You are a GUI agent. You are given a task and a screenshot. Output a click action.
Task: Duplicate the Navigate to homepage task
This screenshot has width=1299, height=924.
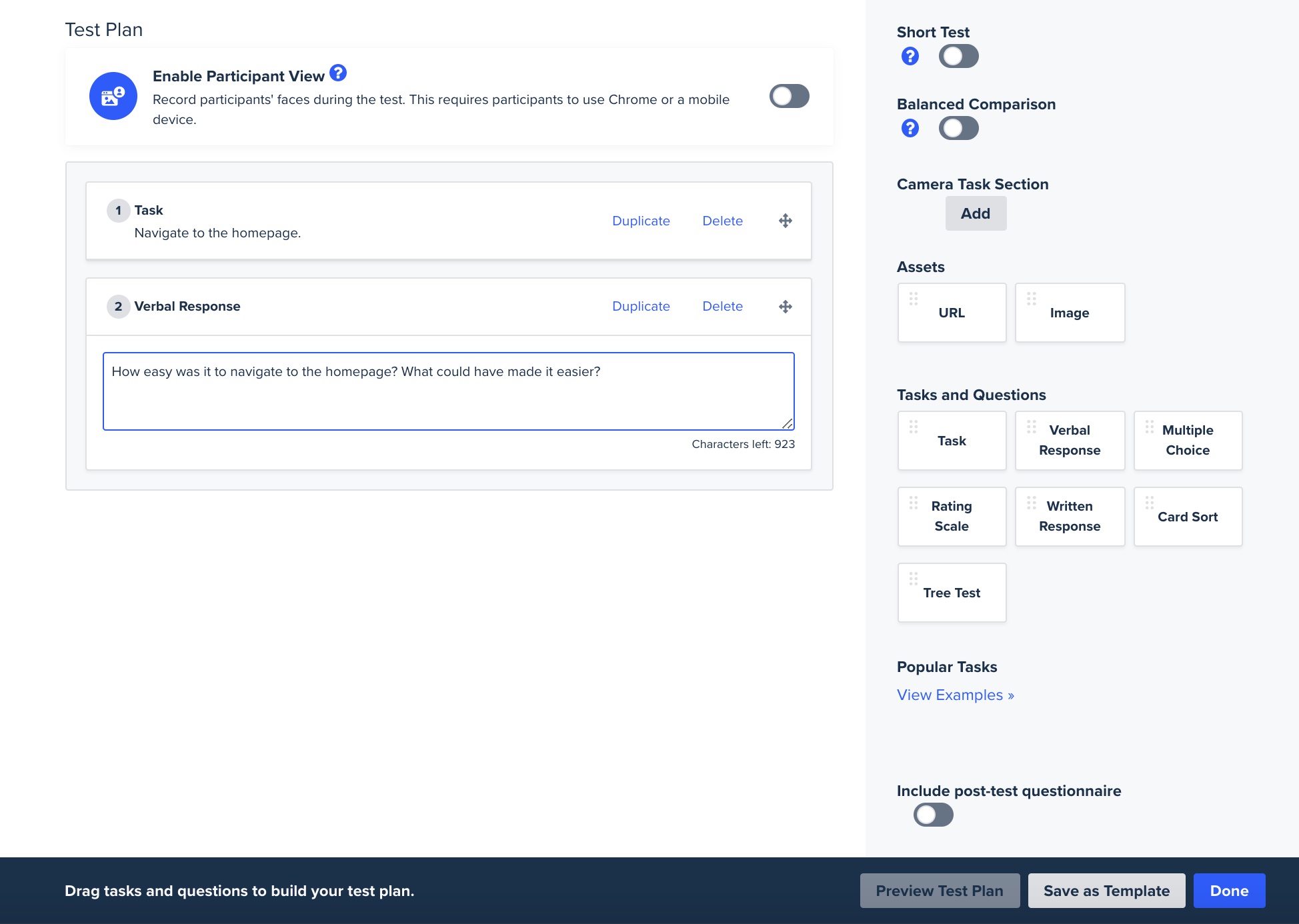[641, 221]
